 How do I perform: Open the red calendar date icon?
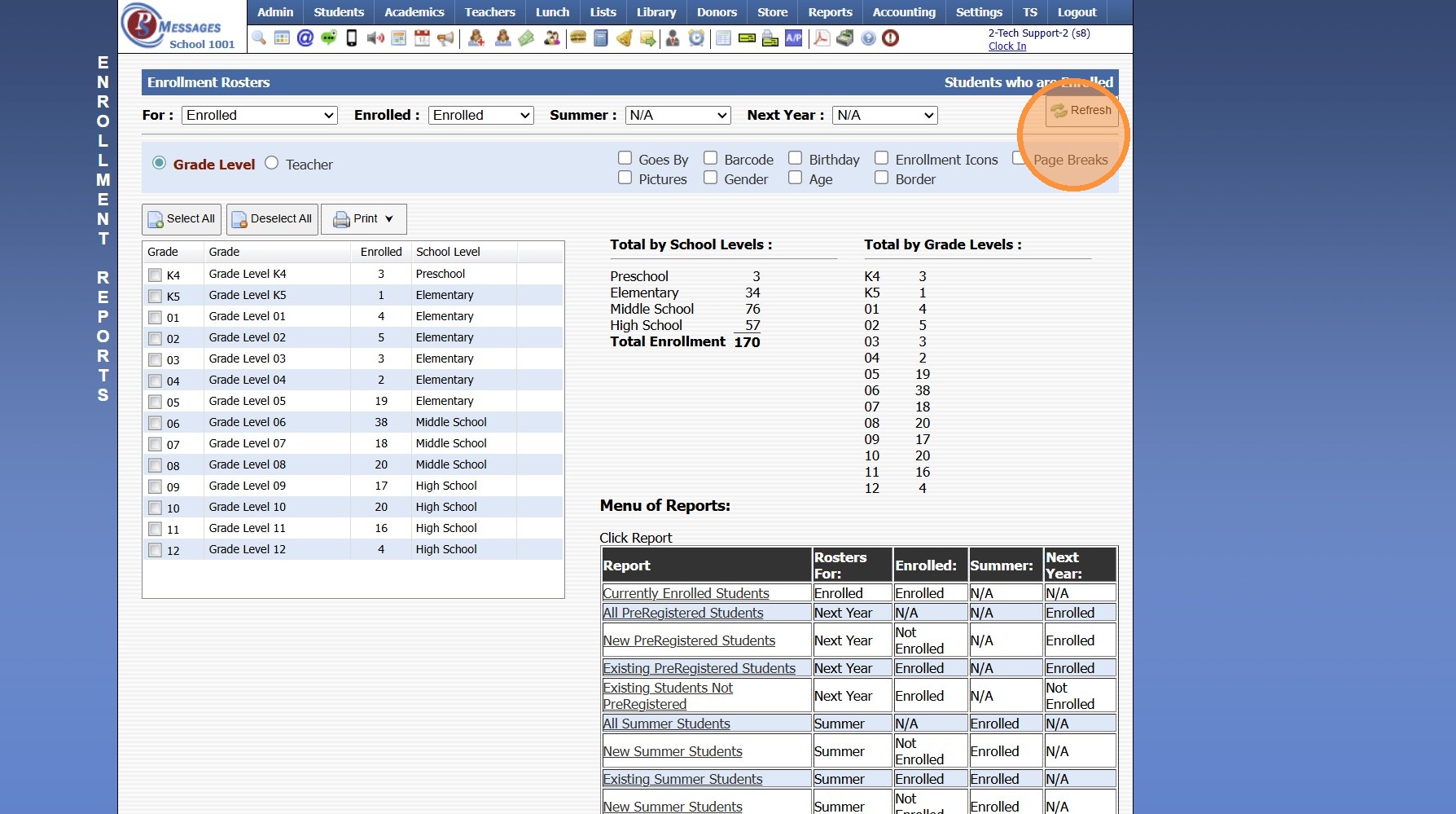click(422, 37)
